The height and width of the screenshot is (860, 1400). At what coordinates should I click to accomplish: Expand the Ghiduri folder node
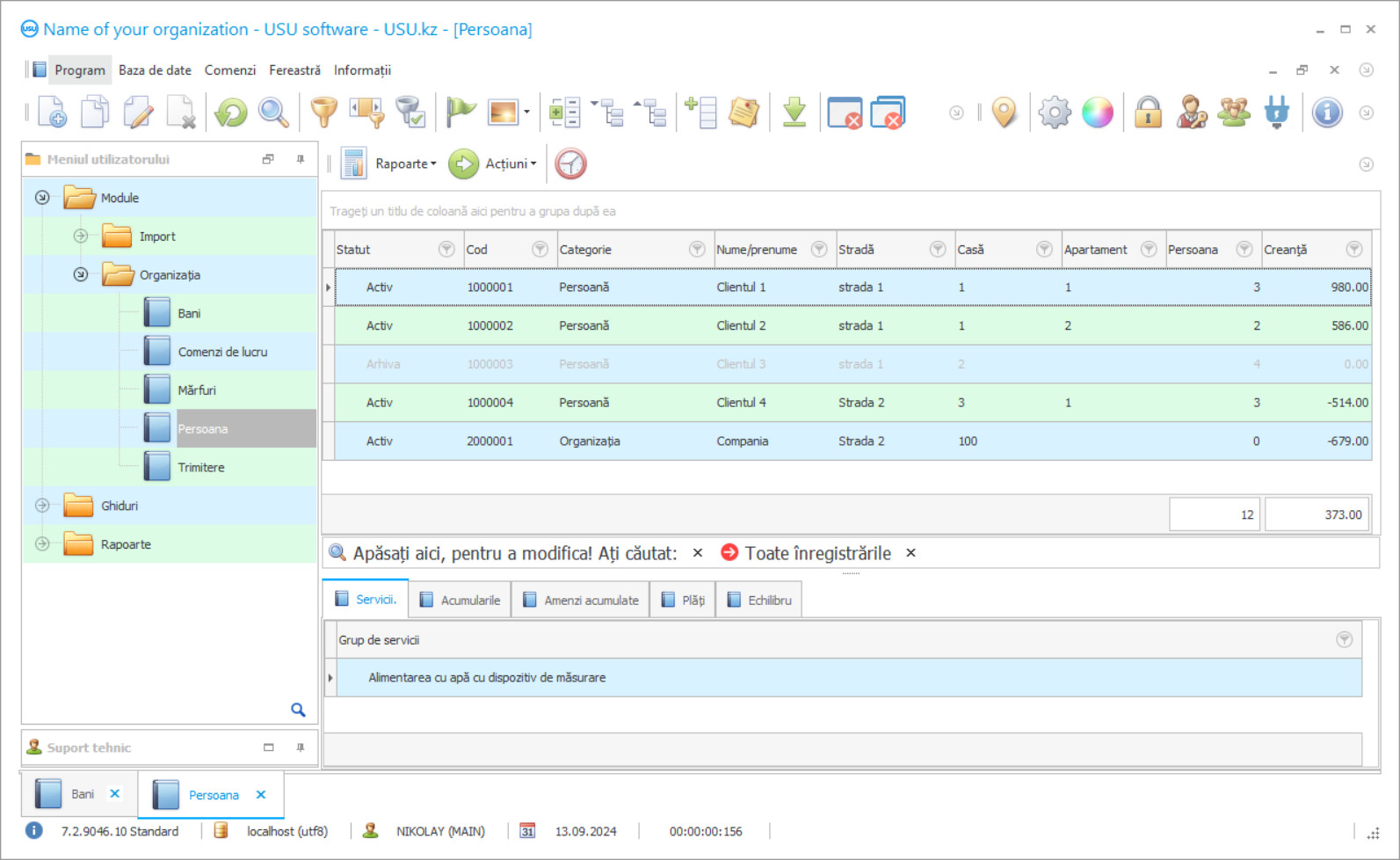[42, 506]
